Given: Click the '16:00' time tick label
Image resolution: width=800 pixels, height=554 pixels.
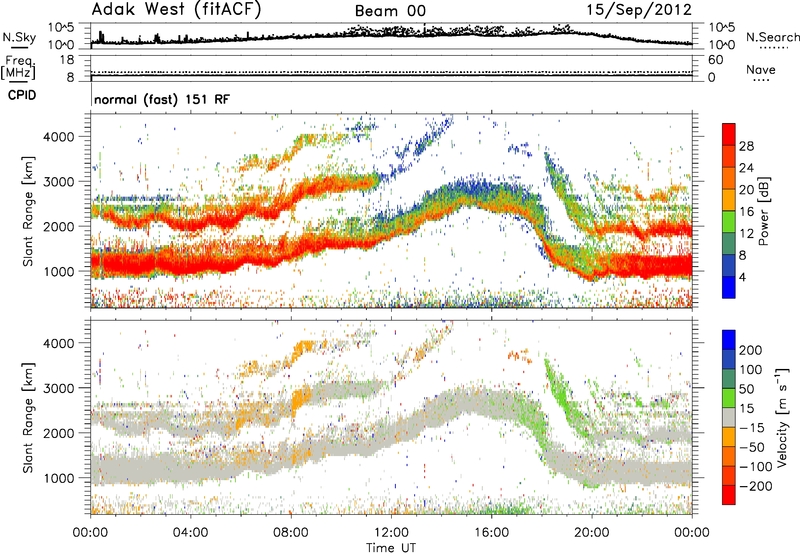Looking at the screenshot, I should coord(491,533).
